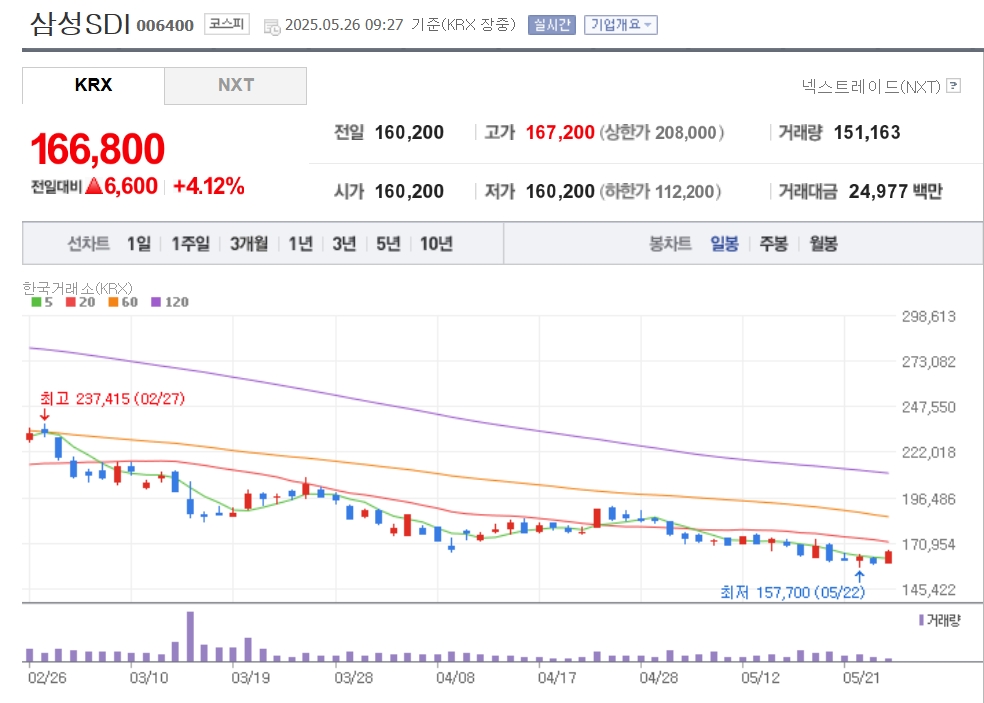Select the 주봉 weekly candle chart
The width and height of the screenshot is (984, 703).
click(774, 244)
